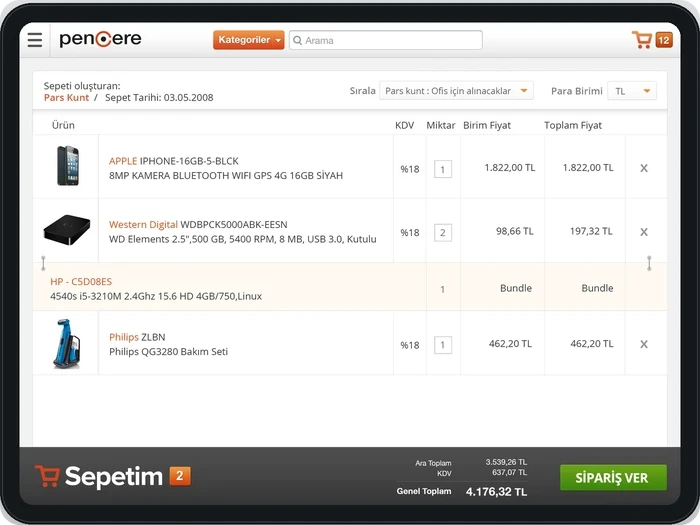This screenshot has height=525, width=700.
Task: Open the HP - C5D08ES bundle link
Action: click(x=81, y=282)
